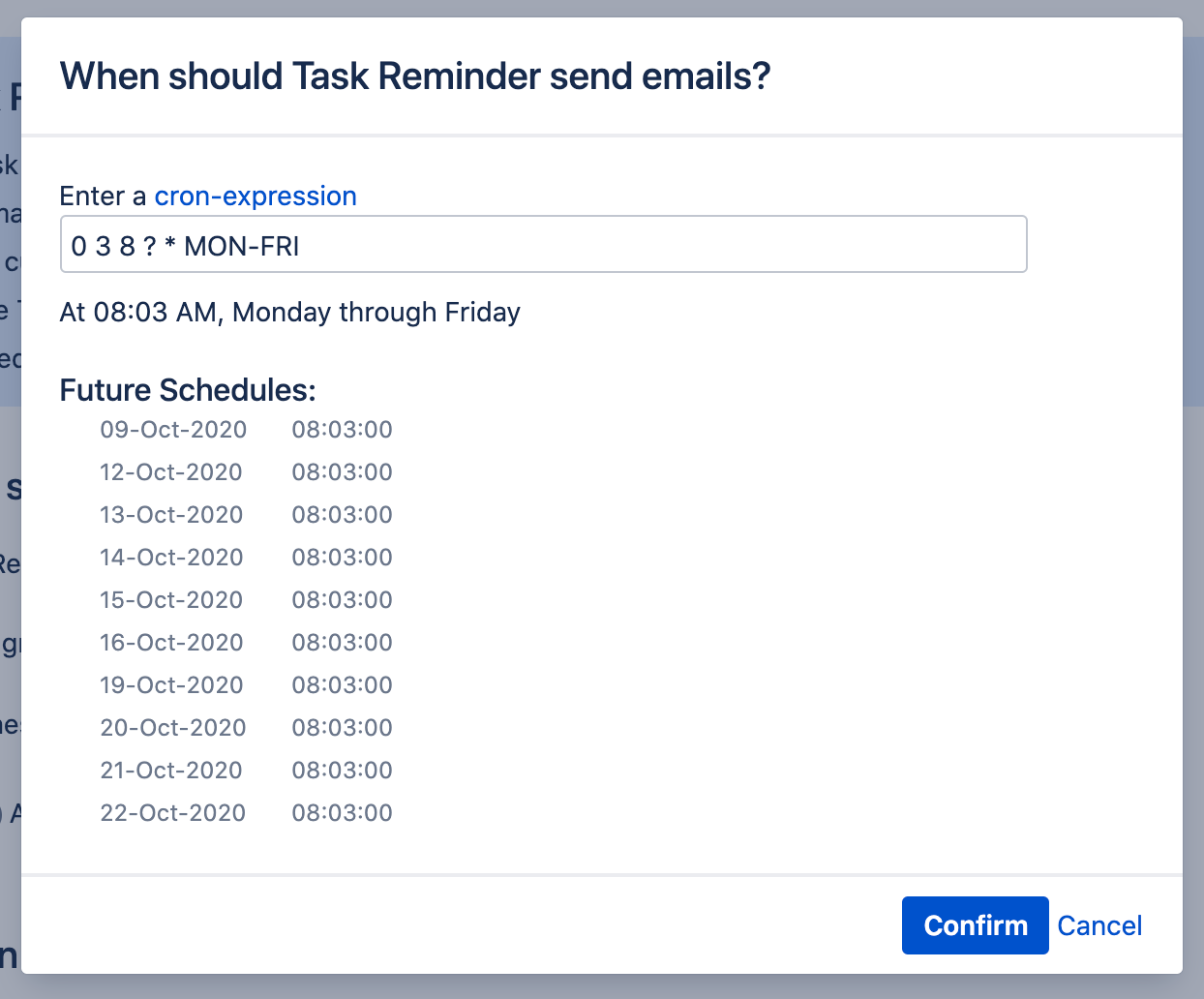Click the 08:03:00 time beside 16-Oct-2020

(343, 643)
